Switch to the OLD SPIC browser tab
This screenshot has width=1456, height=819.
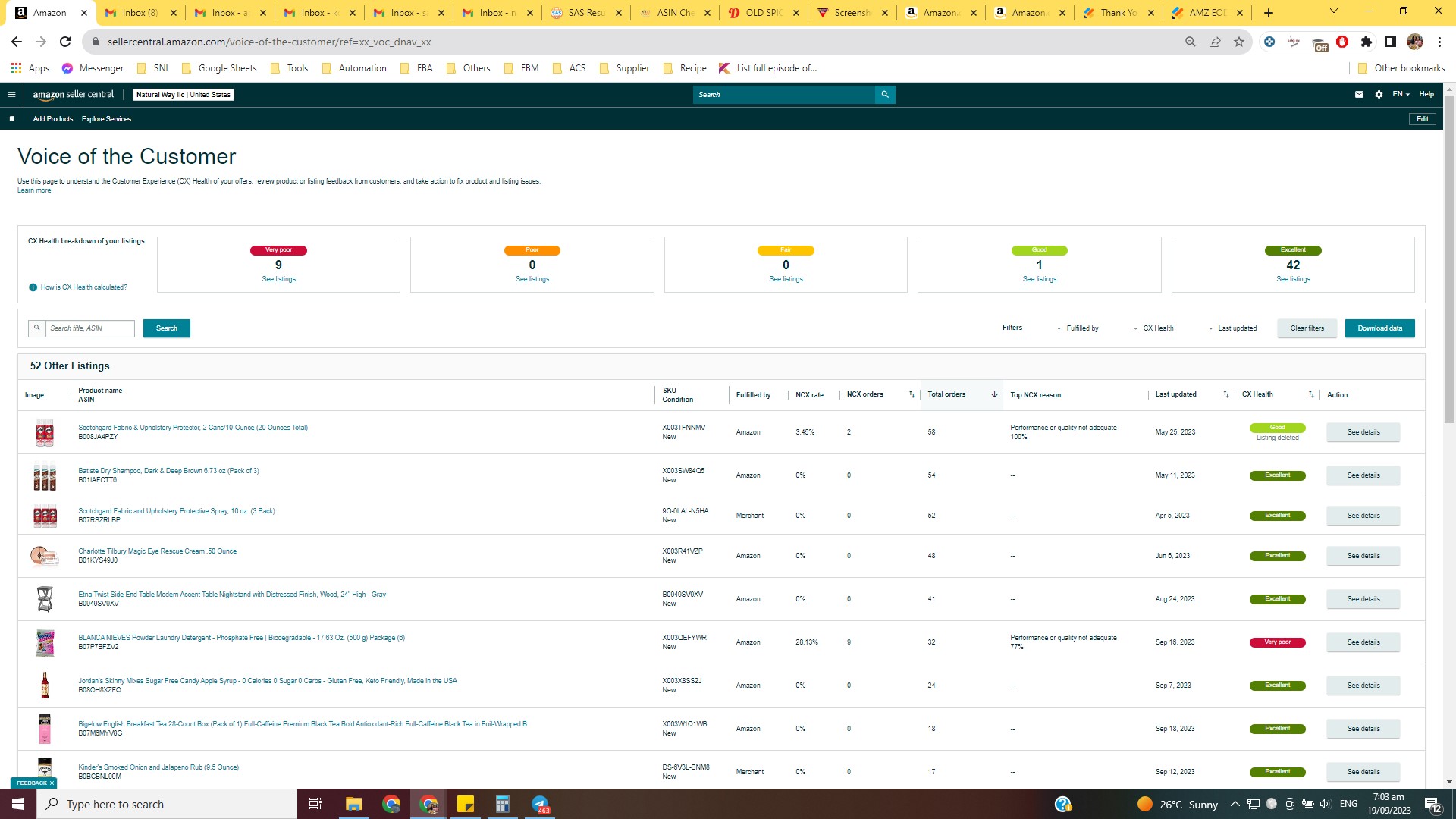point(764,13)
